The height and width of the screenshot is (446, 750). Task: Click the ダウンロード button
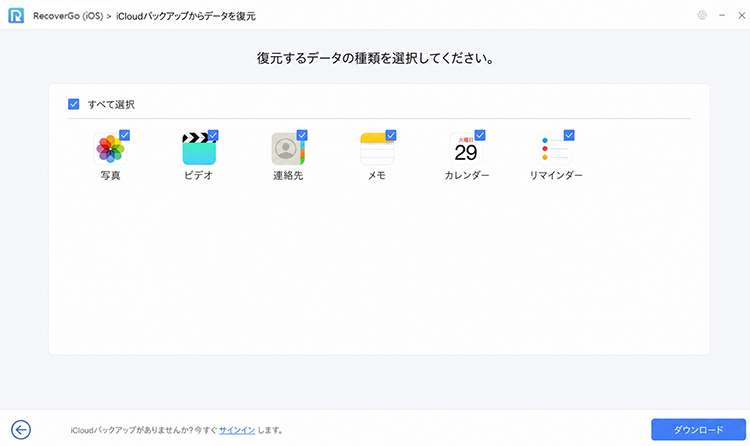[x=698, y=430]
